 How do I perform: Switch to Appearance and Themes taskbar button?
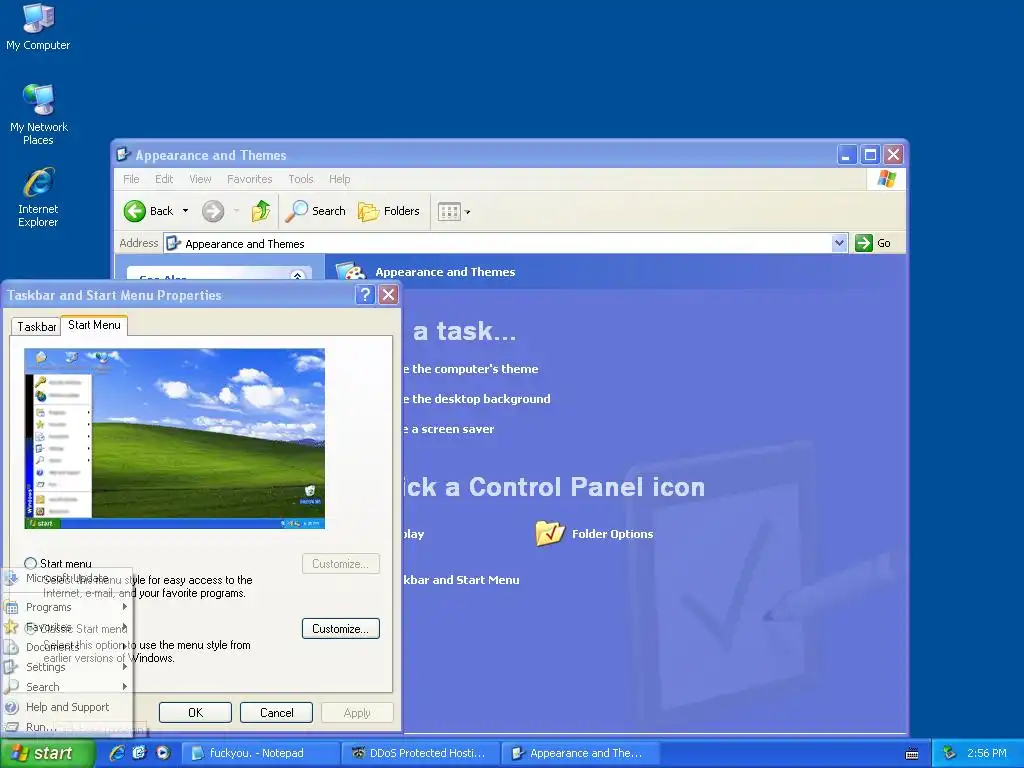[x=581, y=753]
